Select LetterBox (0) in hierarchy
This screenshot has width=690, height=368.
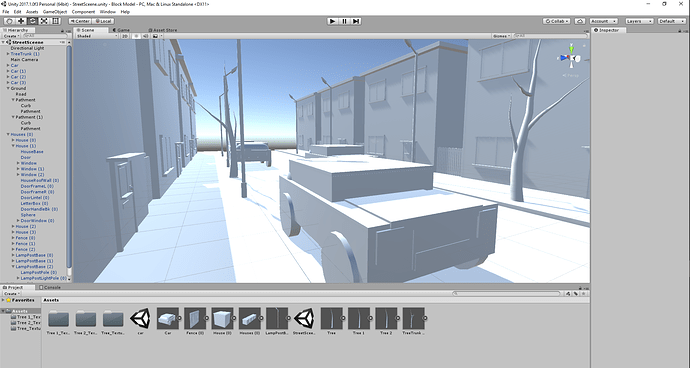point(33,203)
